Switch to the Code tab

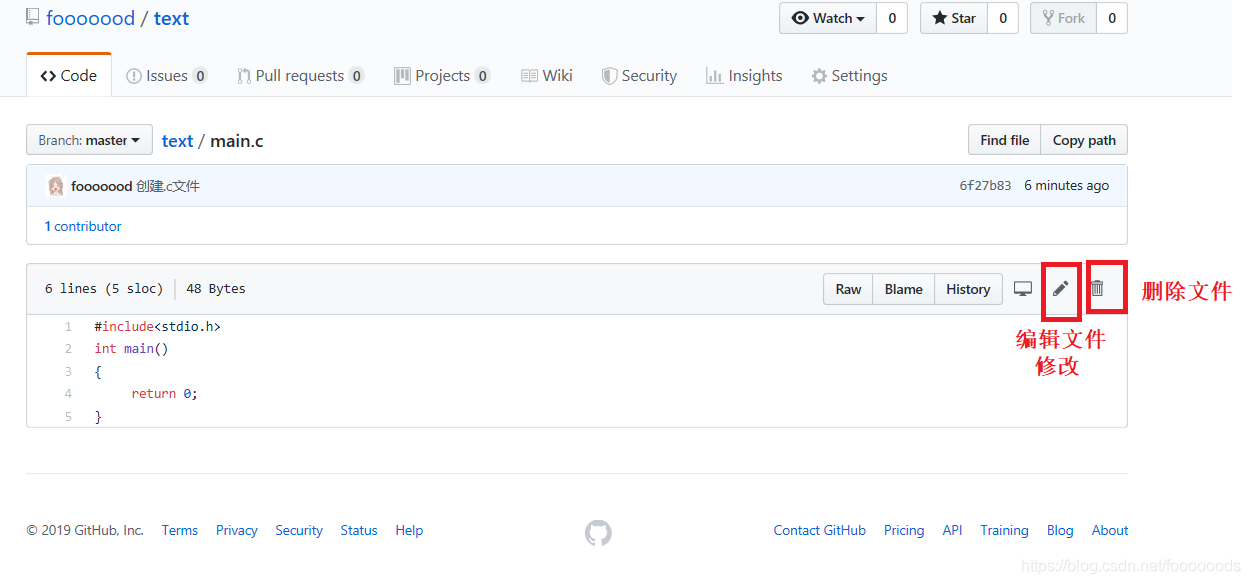pyautogui.click(x=69, y=76)
